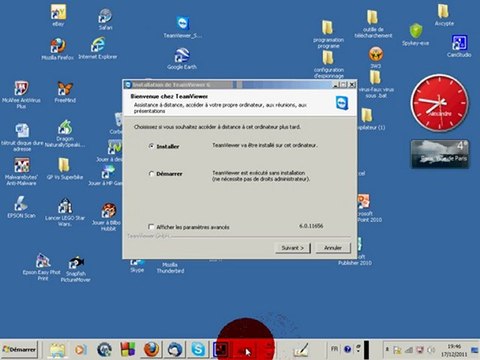Select Epson Easy Photo Print icon
Screen dimensions: 480x360
(x=43, y=267)
